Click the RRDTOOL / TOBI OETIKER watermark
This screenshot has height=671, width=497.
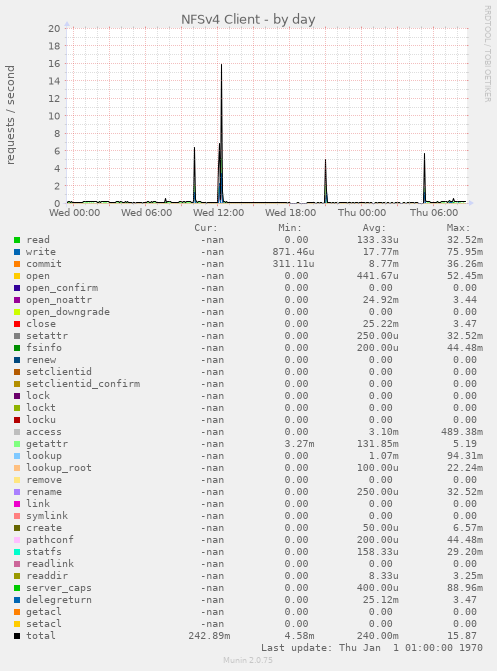(488, 53)
